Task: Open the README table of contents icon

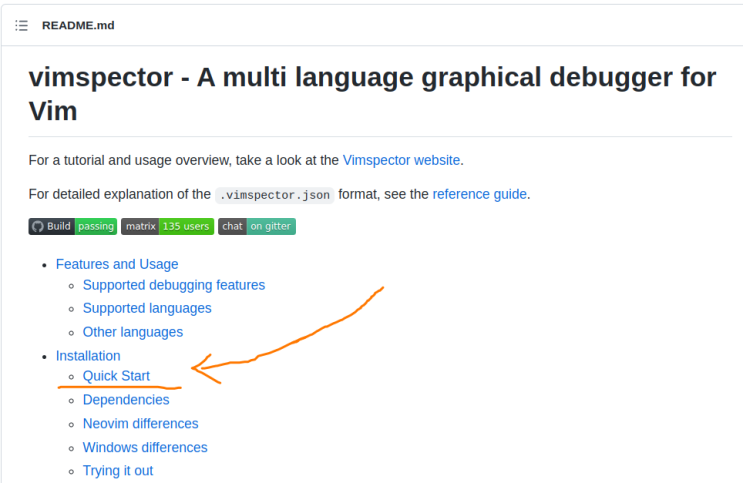Action: [21, 25]
